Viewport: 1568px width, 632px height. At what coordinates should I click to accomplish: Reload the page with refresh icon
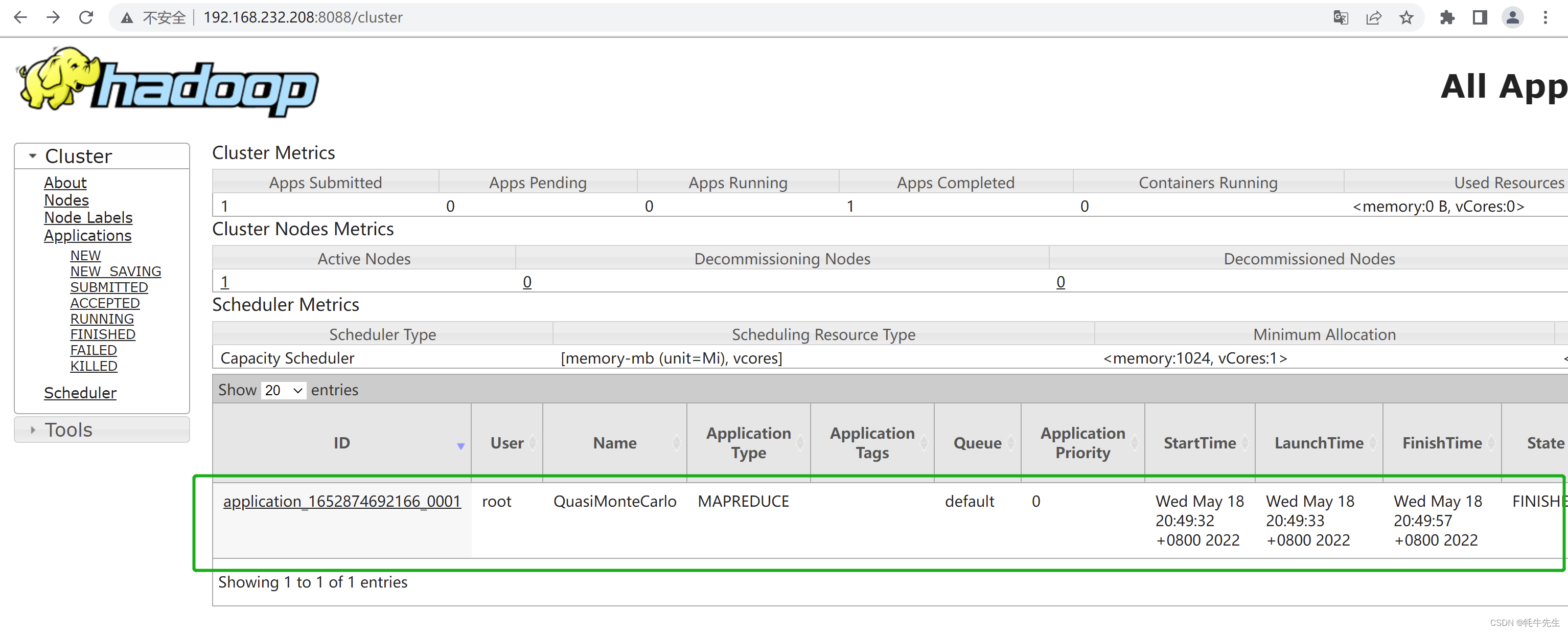tap(86, 17)
